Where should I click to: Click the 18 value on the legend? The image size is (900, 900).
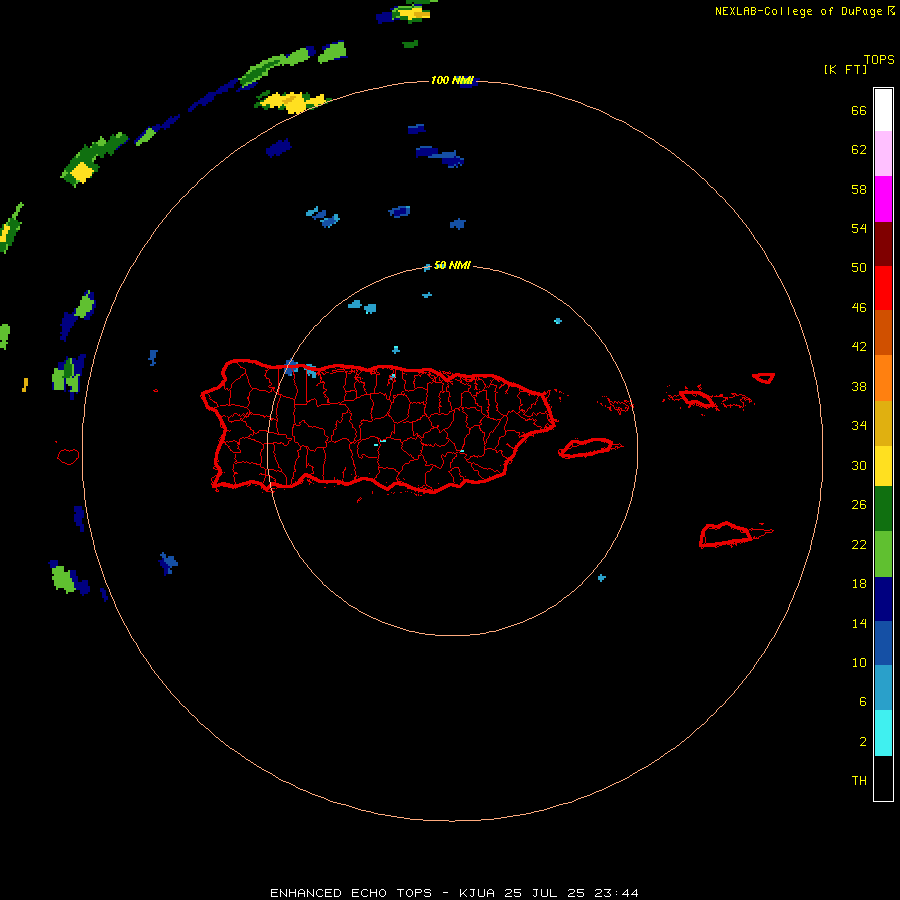[859, 584]
